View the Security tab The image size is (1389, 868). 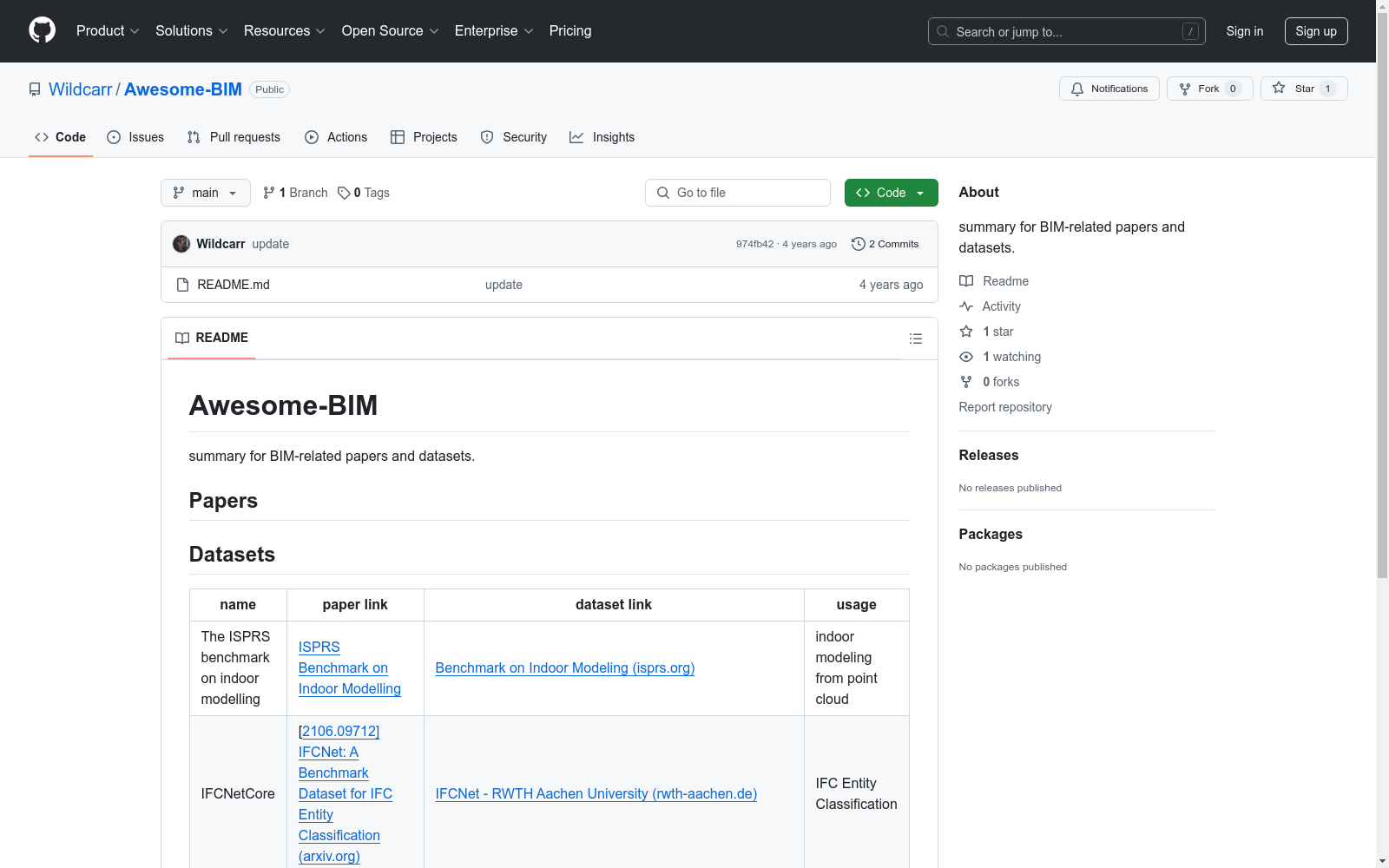coord(514,137)
